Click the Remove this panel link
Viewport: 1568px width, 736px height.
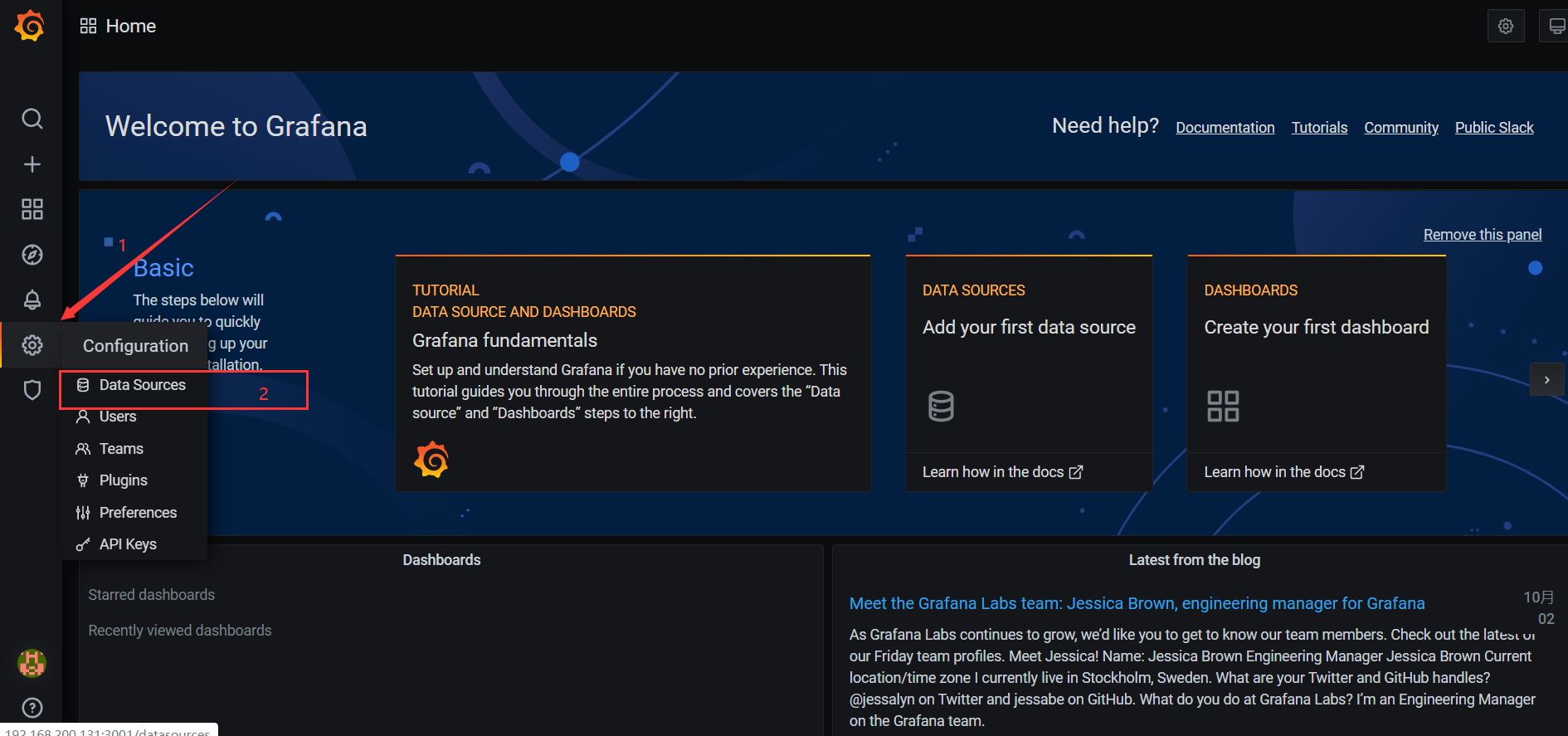click(x=1482, y=235)
